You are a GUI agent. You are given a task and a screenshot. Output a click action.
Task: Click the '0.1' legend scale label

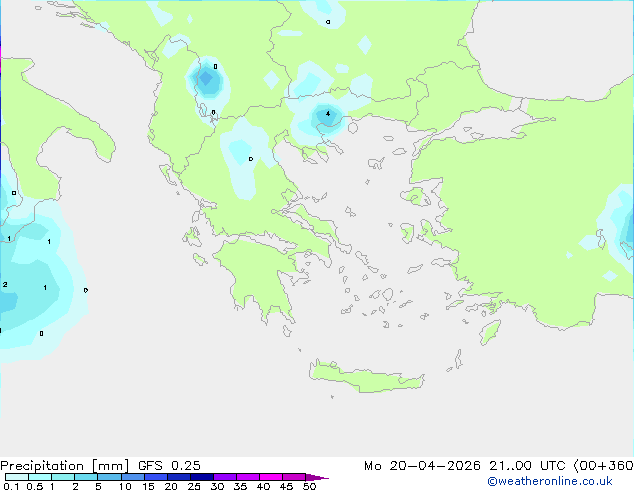point(11,486)
